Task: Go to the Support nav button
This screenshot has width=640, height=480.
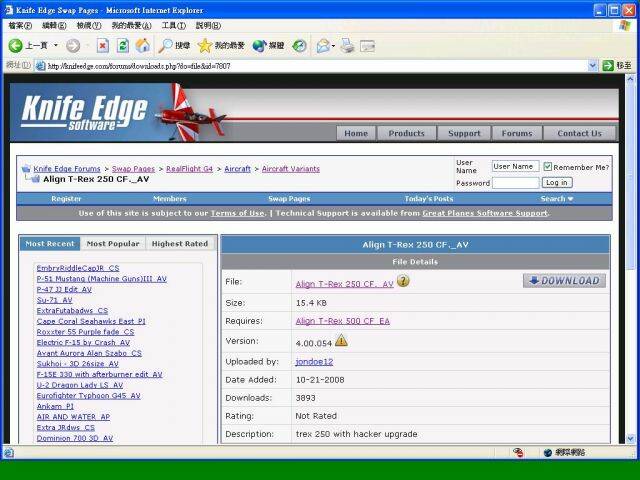Action: click(464, 133)
